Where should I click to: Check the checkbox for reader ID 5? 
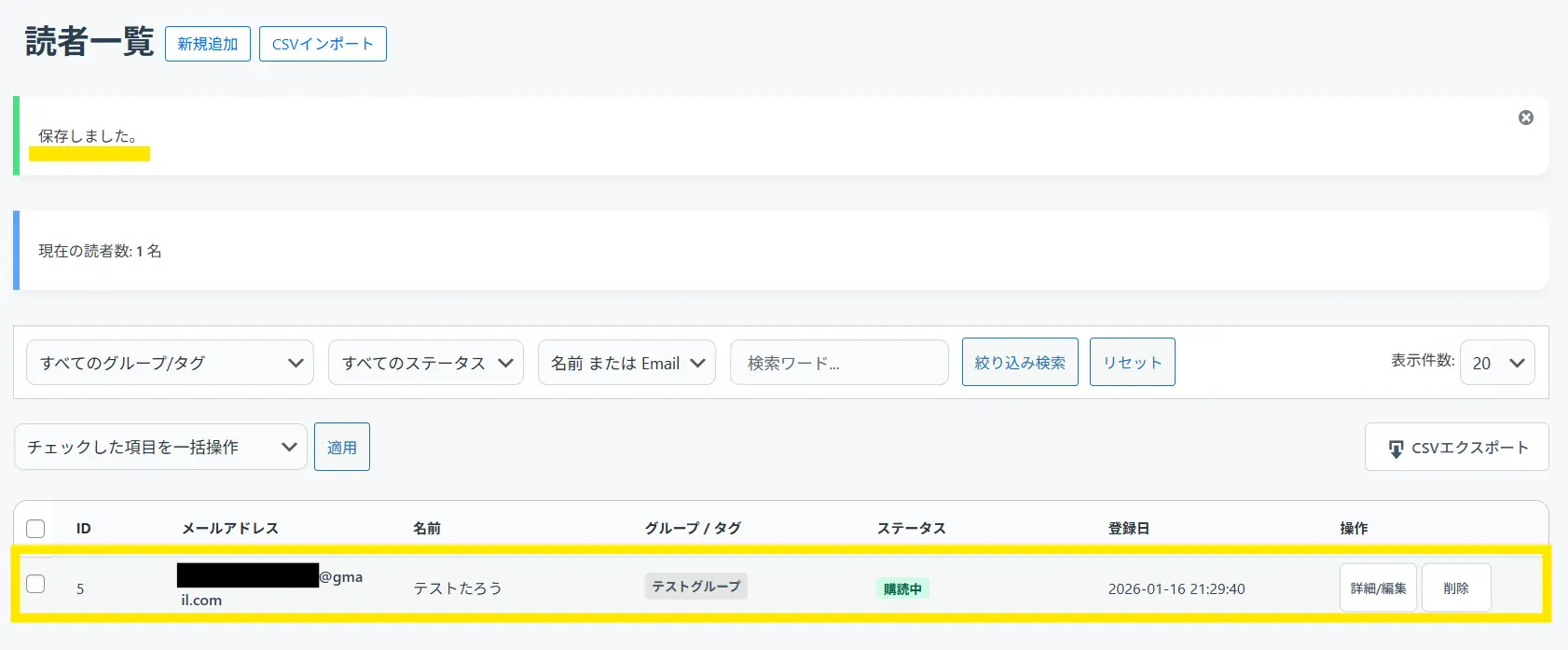(35, 585)
